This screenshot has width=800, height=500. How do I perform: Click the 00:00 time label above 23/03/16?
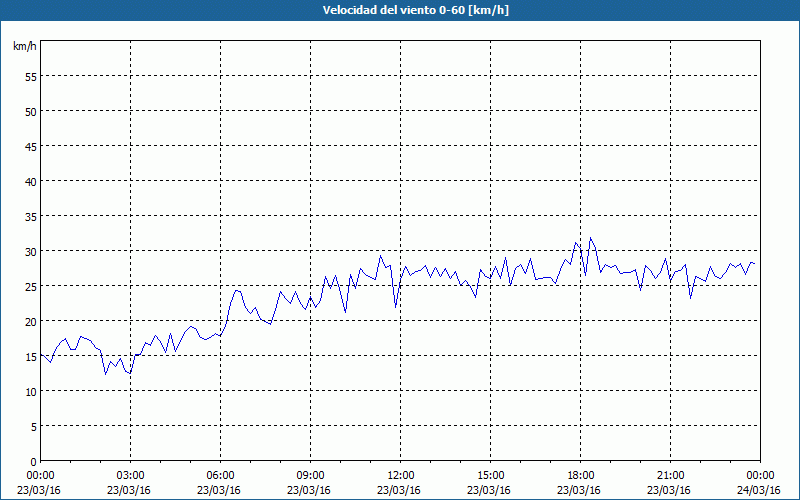(40, 475)
